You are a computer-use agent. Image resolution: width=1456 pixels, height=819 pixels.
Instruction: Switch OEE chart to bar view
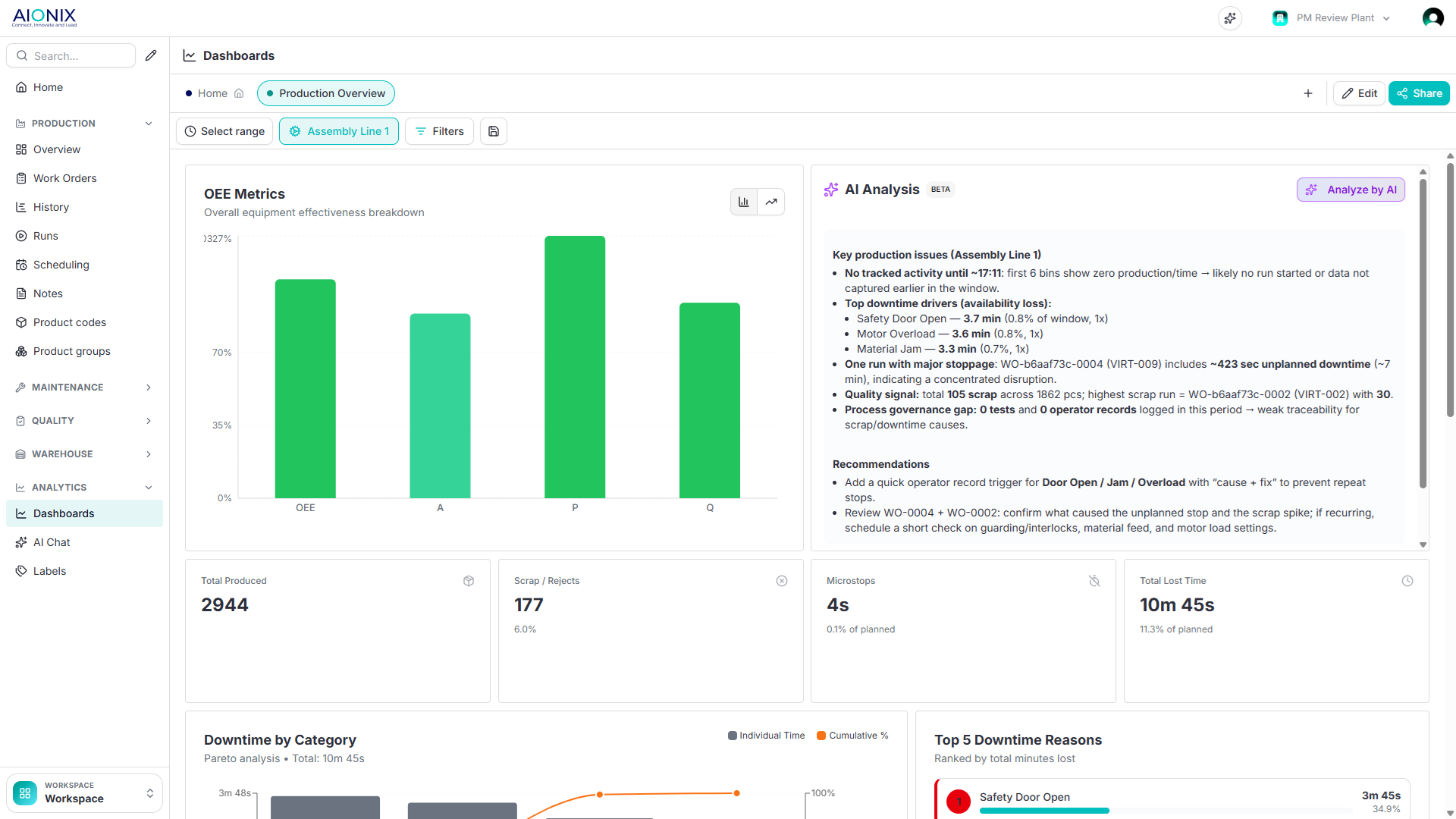pos(744,202)
